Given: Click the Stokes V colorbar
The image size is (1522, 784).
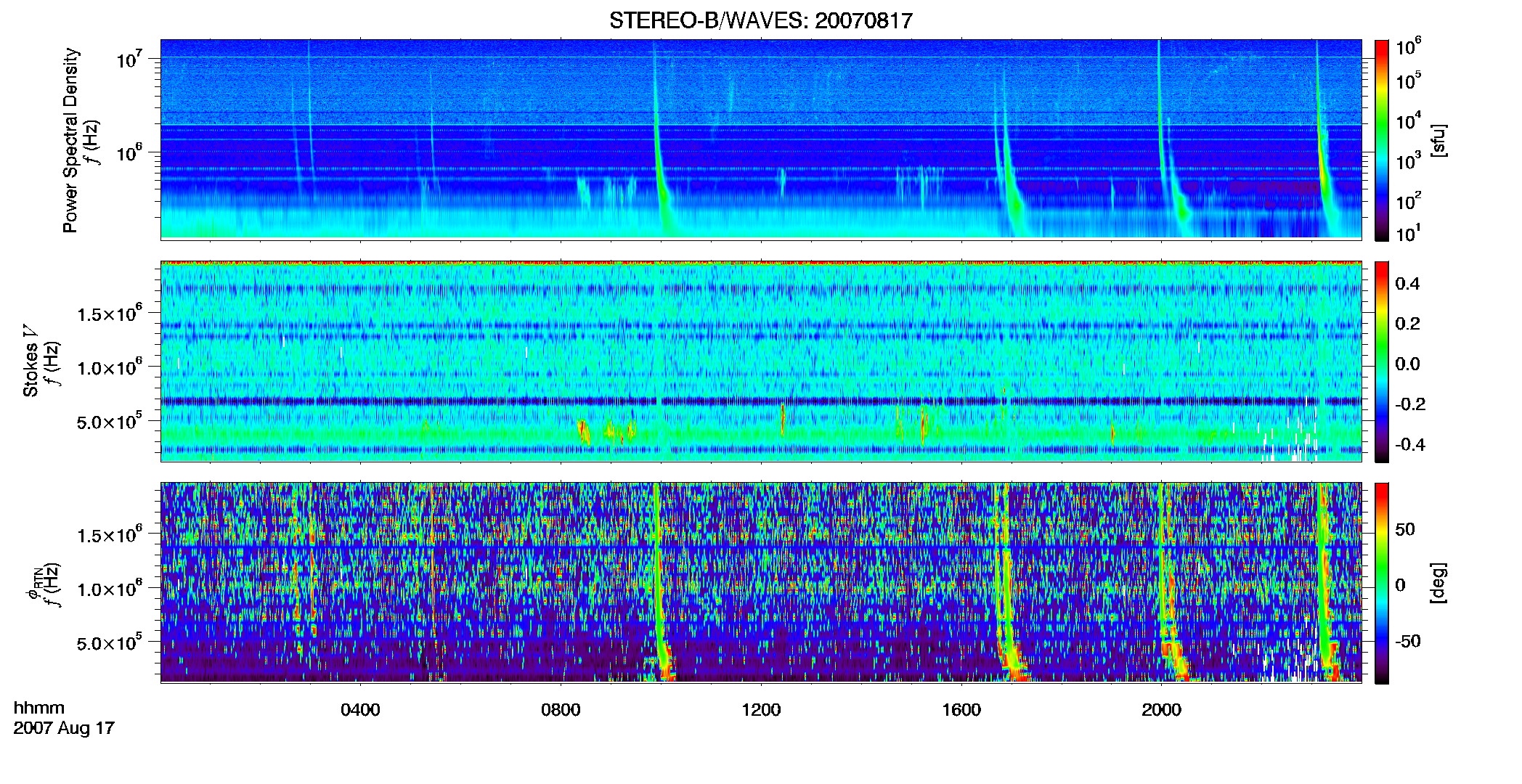Looking at the screenshot, I should pos(1382,362).
